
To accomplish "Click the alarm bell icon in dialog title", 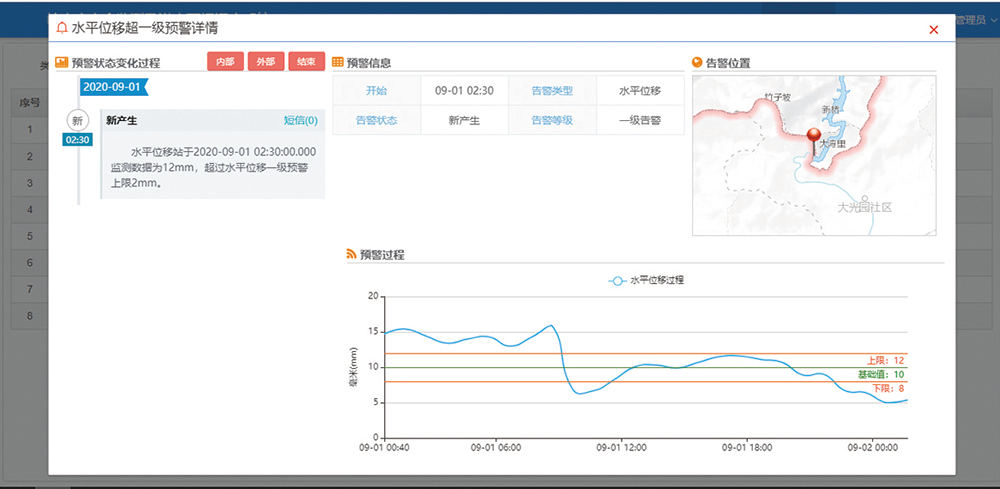I will point(63,29).
